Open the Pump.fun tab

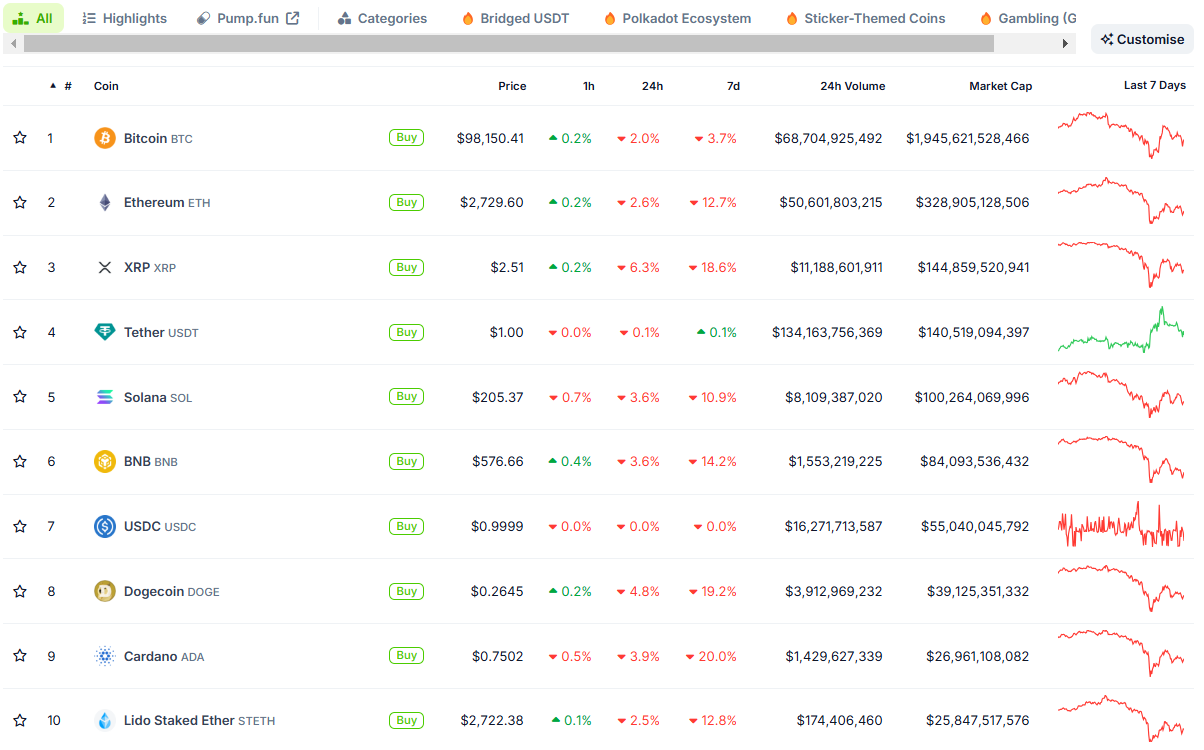[248, 18]
